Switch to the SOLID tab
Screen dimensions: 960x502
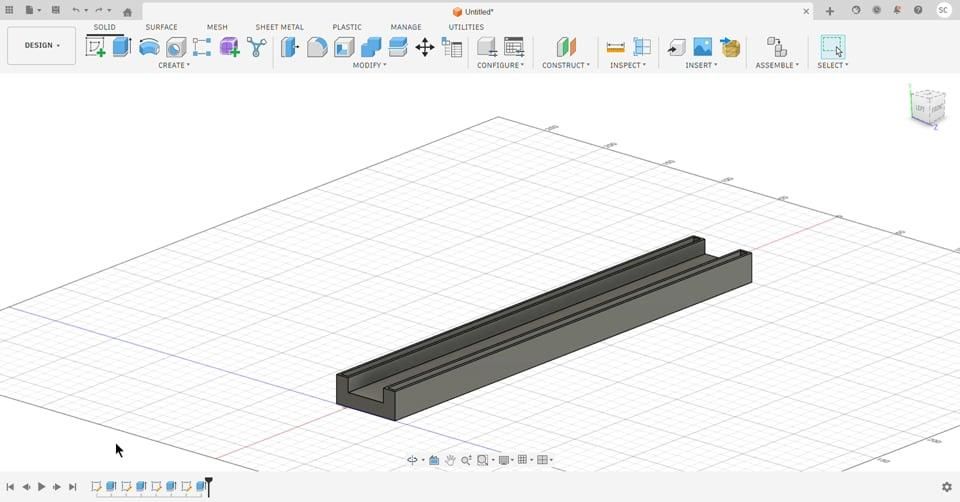[x=105, y=27]
